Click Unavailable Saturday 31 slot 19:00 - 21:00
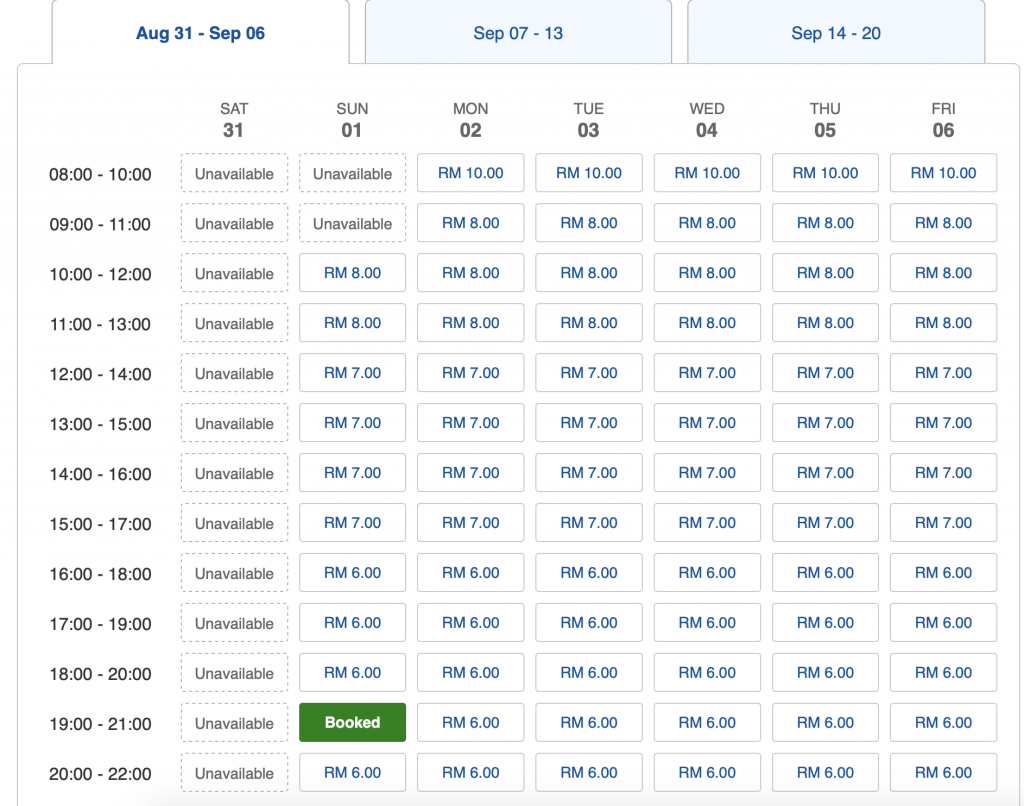 click(234, 722)
